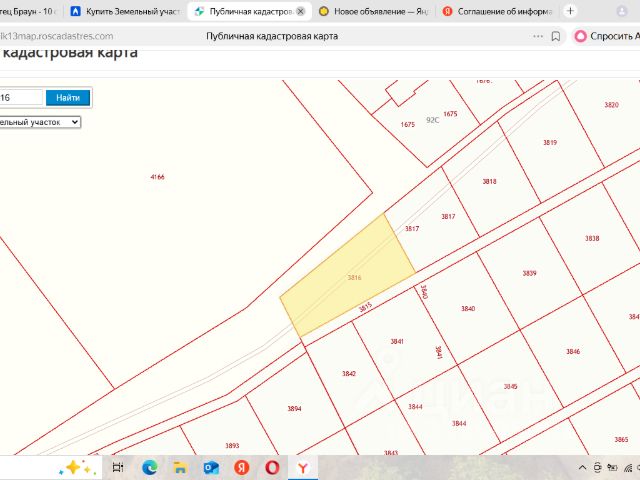Image resolution: width=640 pixels, height=480 pixels.
Task: Click the Спросить Алису assistant button
Action: pyautogui.click(x=606, y=36)
